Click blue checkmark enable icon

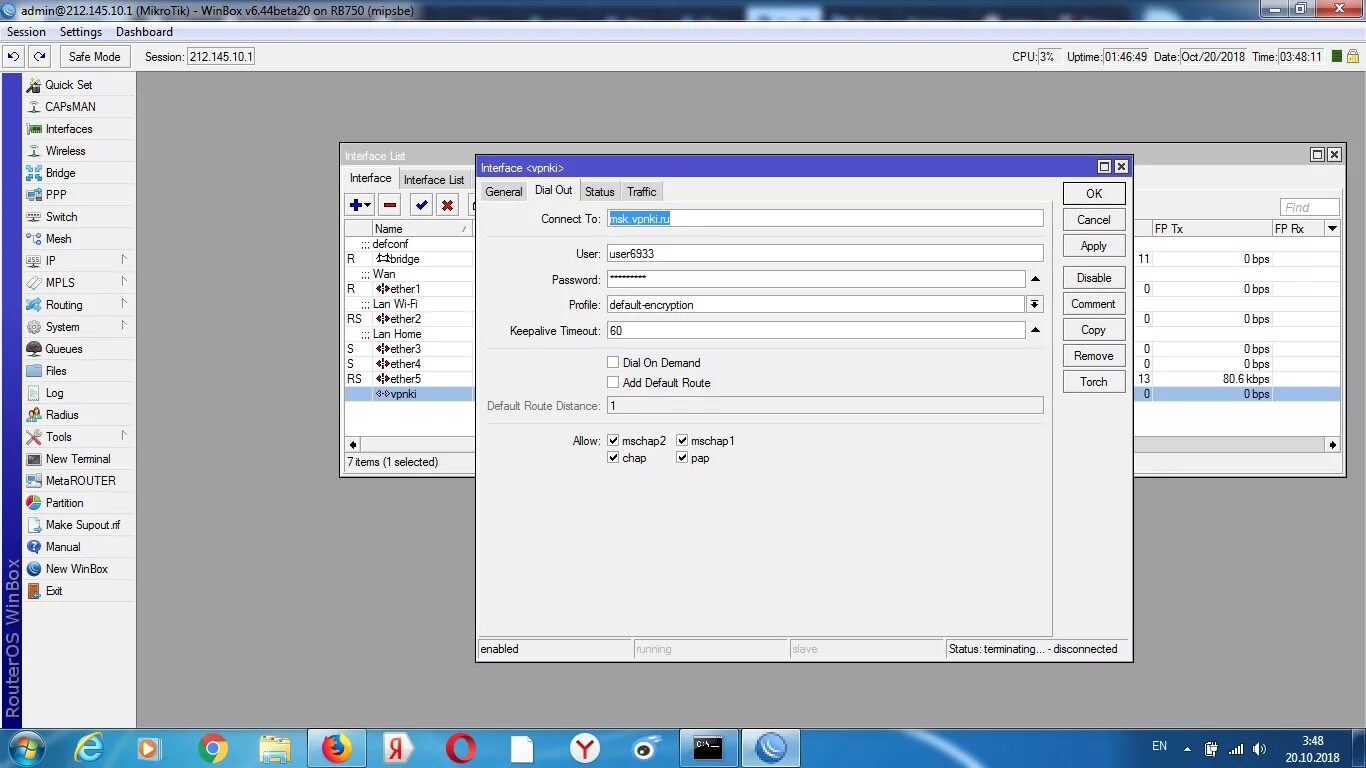click(x=422, y=205)
